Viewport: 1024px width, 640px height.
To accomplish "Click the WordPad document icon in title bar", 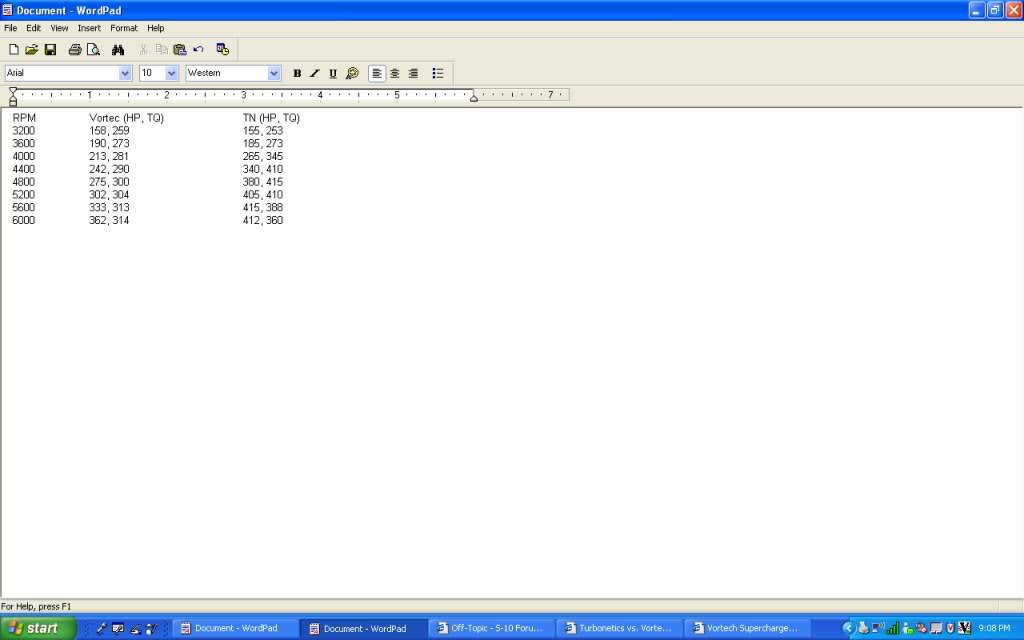I will coord(7,10).
